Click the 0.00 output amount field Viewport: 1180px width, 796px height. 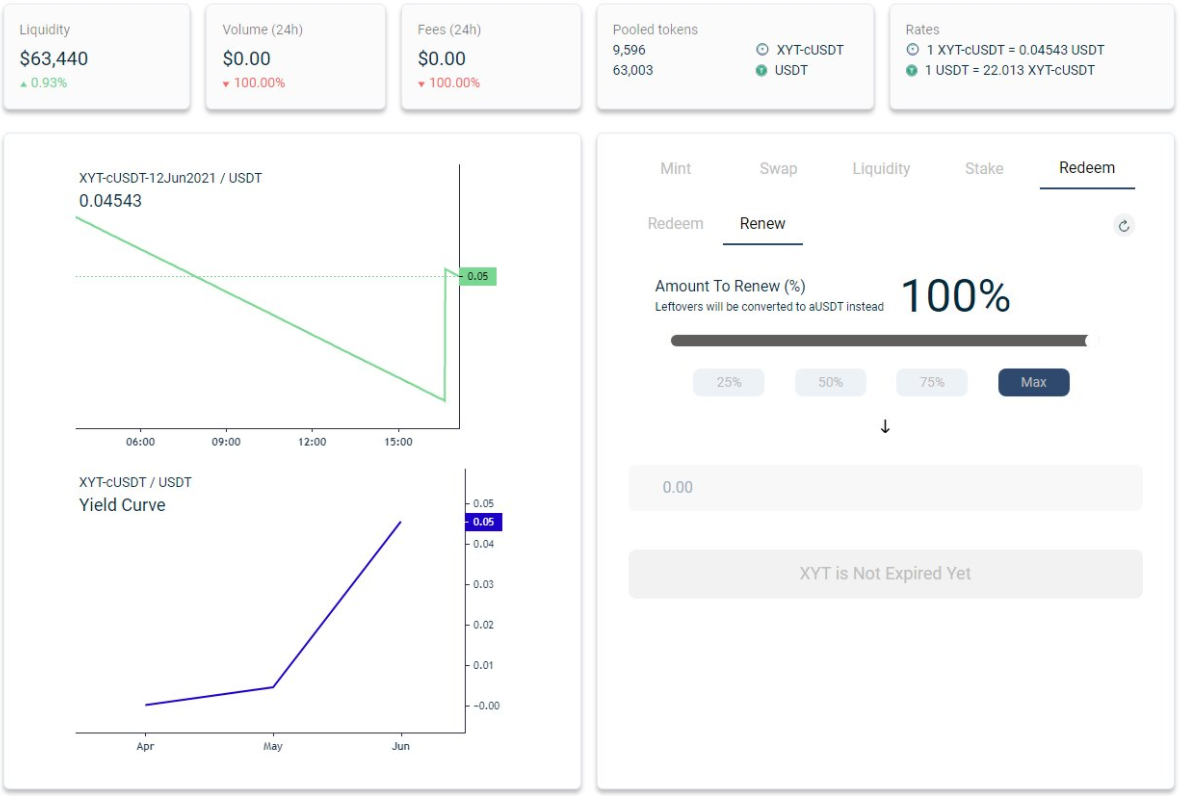(885, 488)
